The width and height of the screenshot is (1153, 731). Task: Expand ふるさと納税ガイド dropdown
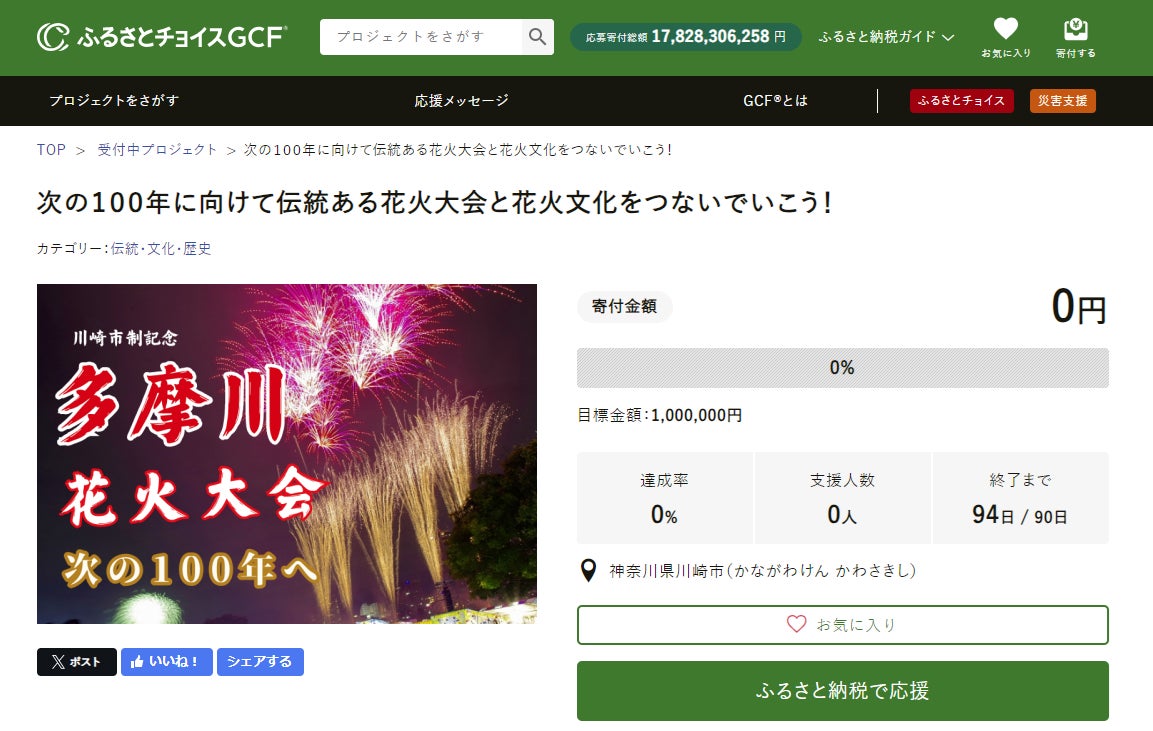pos(886,37)
